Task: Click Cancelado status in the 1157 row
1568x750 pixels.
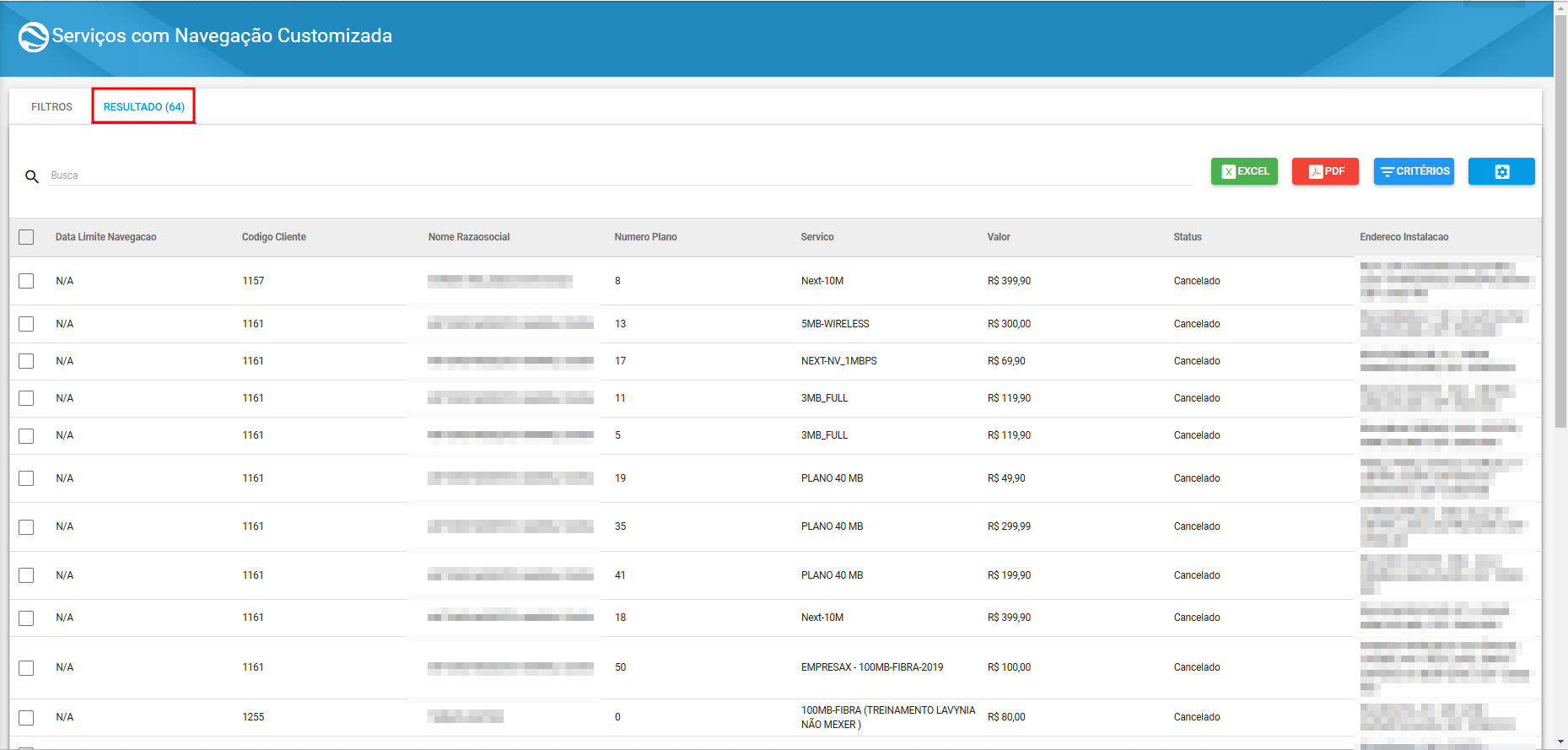Action: coord(1197,281)
